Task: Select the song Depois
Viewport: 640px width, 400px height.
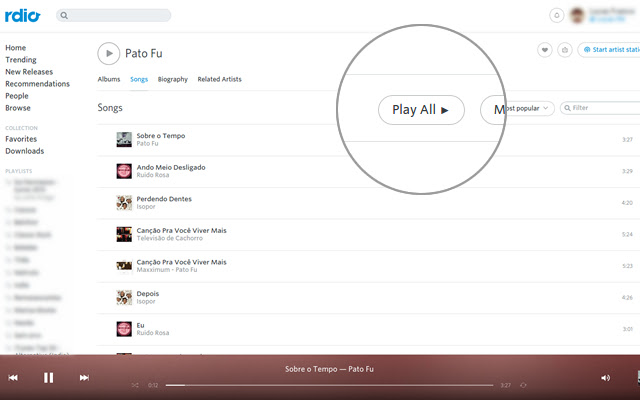Action: [148, 293]
